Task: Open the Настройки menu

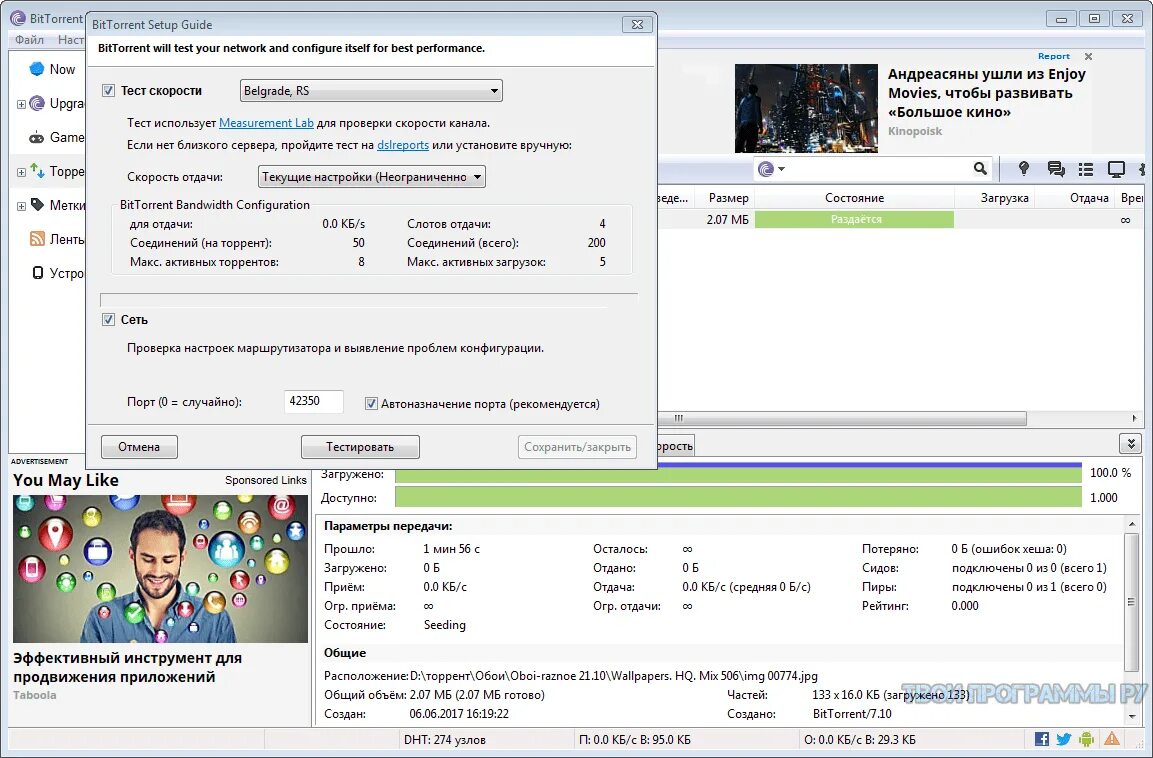Action: (71, 40)
